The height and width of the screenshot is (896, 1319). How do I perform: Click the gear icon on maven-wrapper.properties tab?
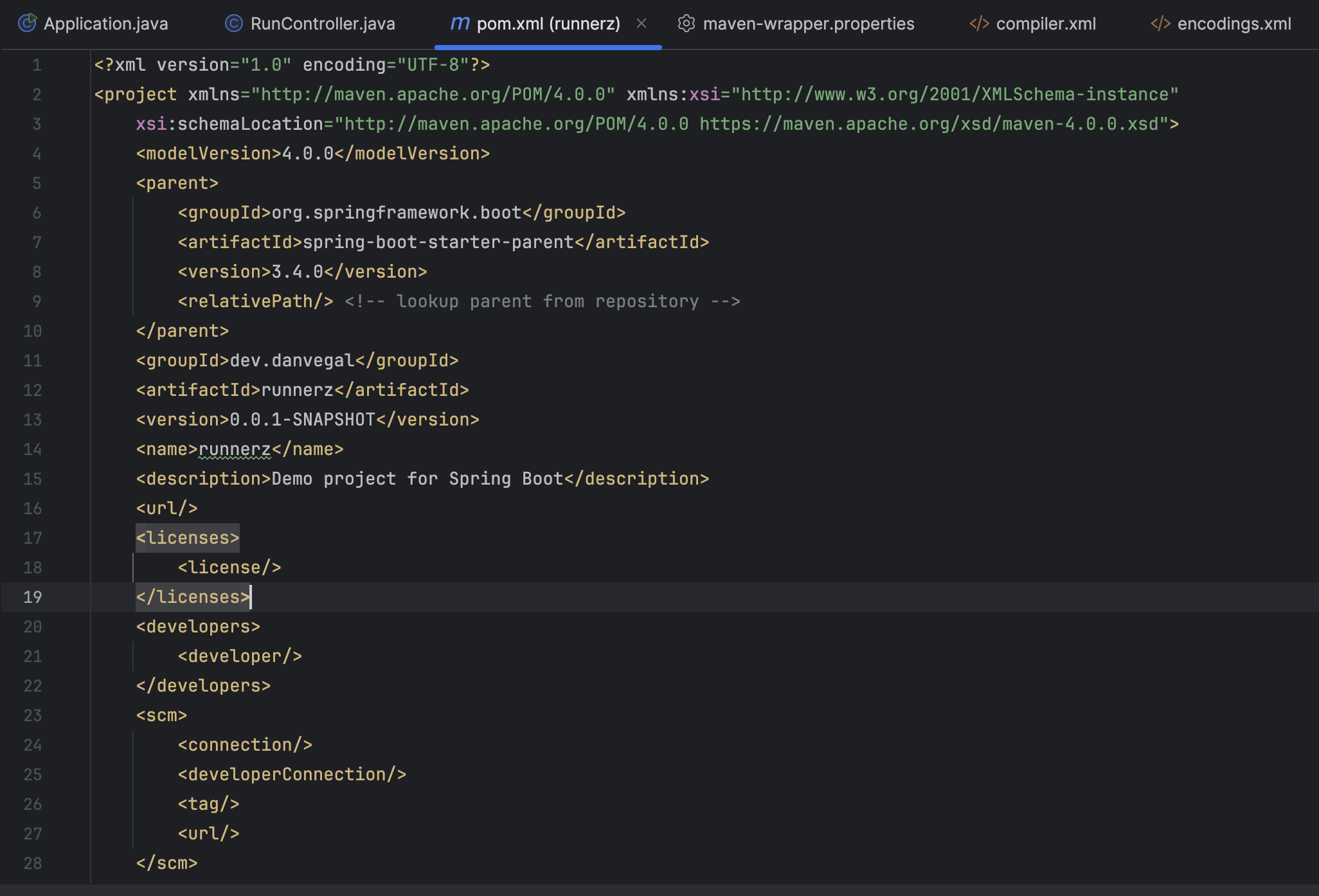pyautogui.click(x=686, y=24)
